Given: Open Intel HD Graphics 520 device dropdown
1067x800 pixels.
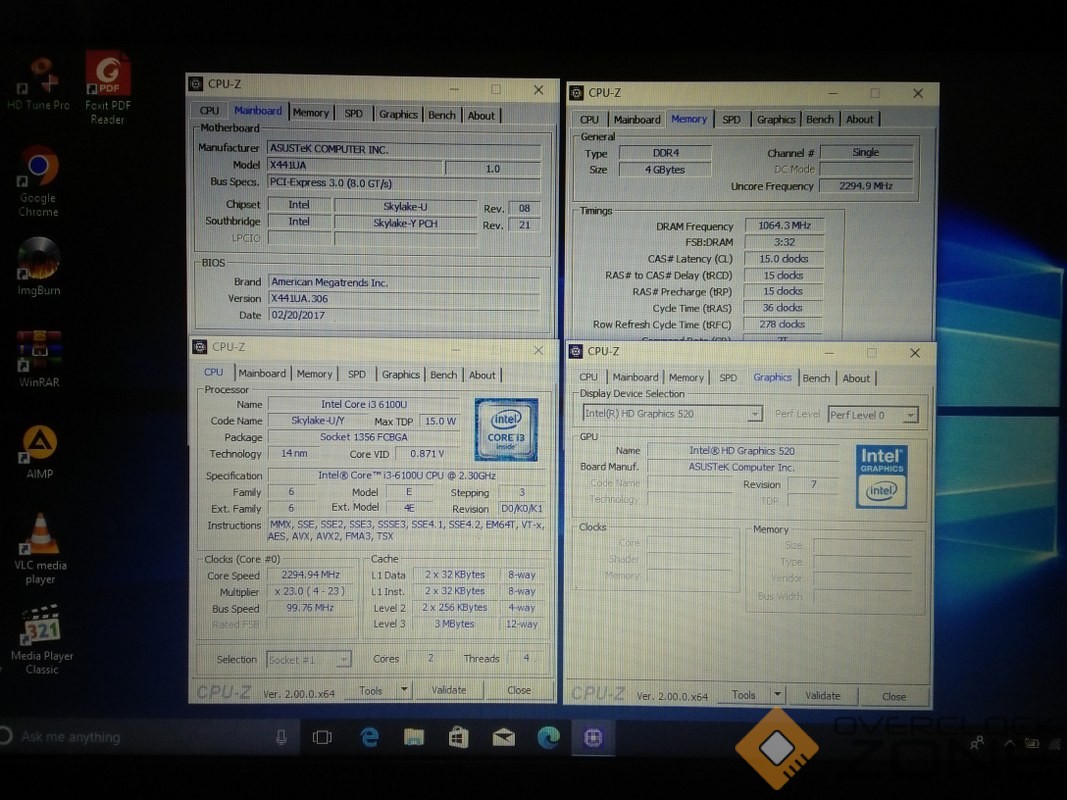Looking at the screenshot, I should click(672, 414).
